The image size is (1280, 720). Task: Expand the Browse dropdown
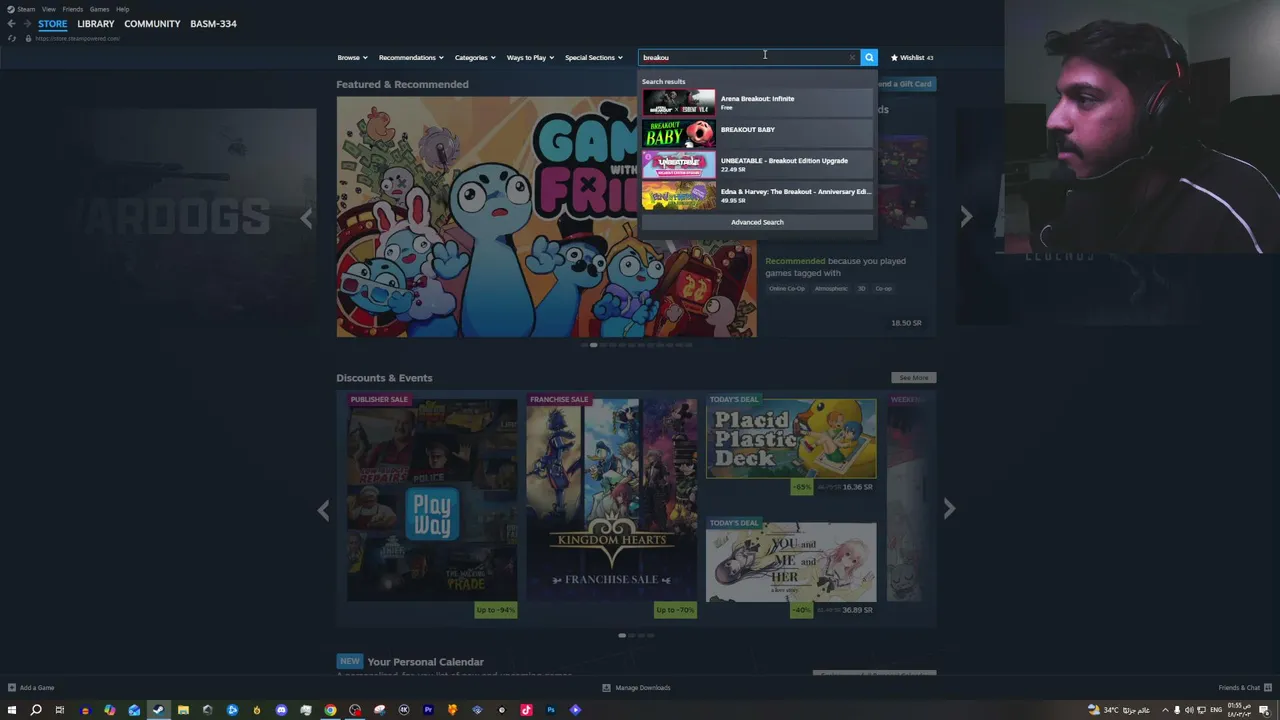[352, 57]
